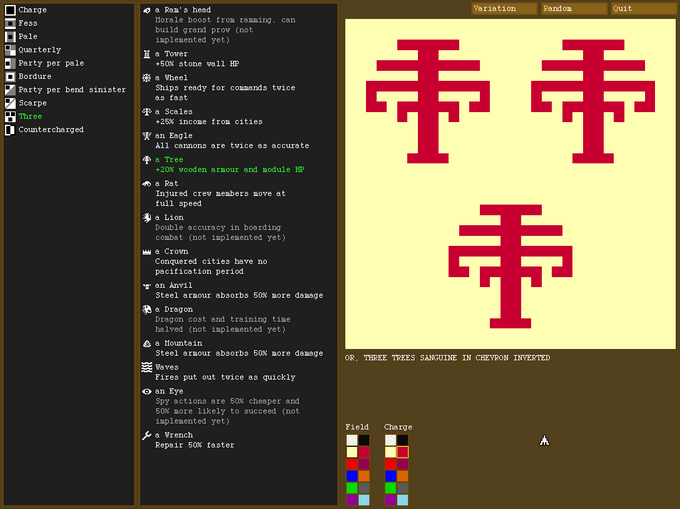Set Field color to light blue
Screen dimensions: 680x509
tap(364, 500)
